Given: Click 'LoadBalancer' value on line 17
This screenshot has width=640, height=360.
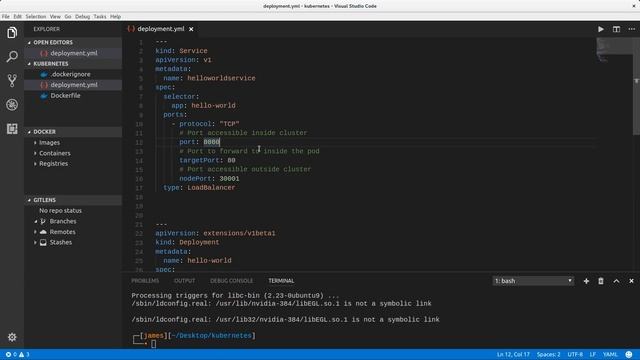Looking at the screenshot, I should pos(211,188).
